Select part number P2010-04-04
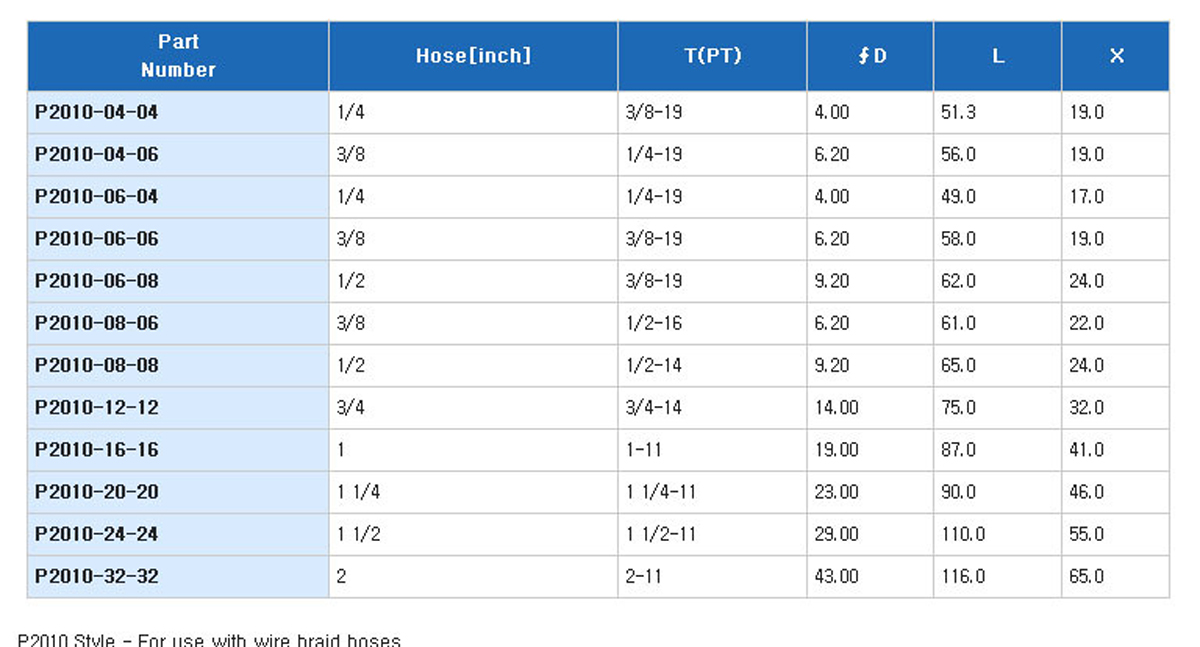This screenshot has height=647, width=1200. 97,112
